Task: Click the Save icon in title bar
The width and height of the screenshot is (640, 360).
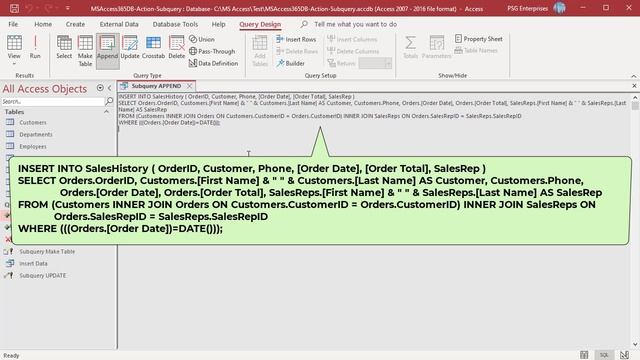Action: [14, 8]
